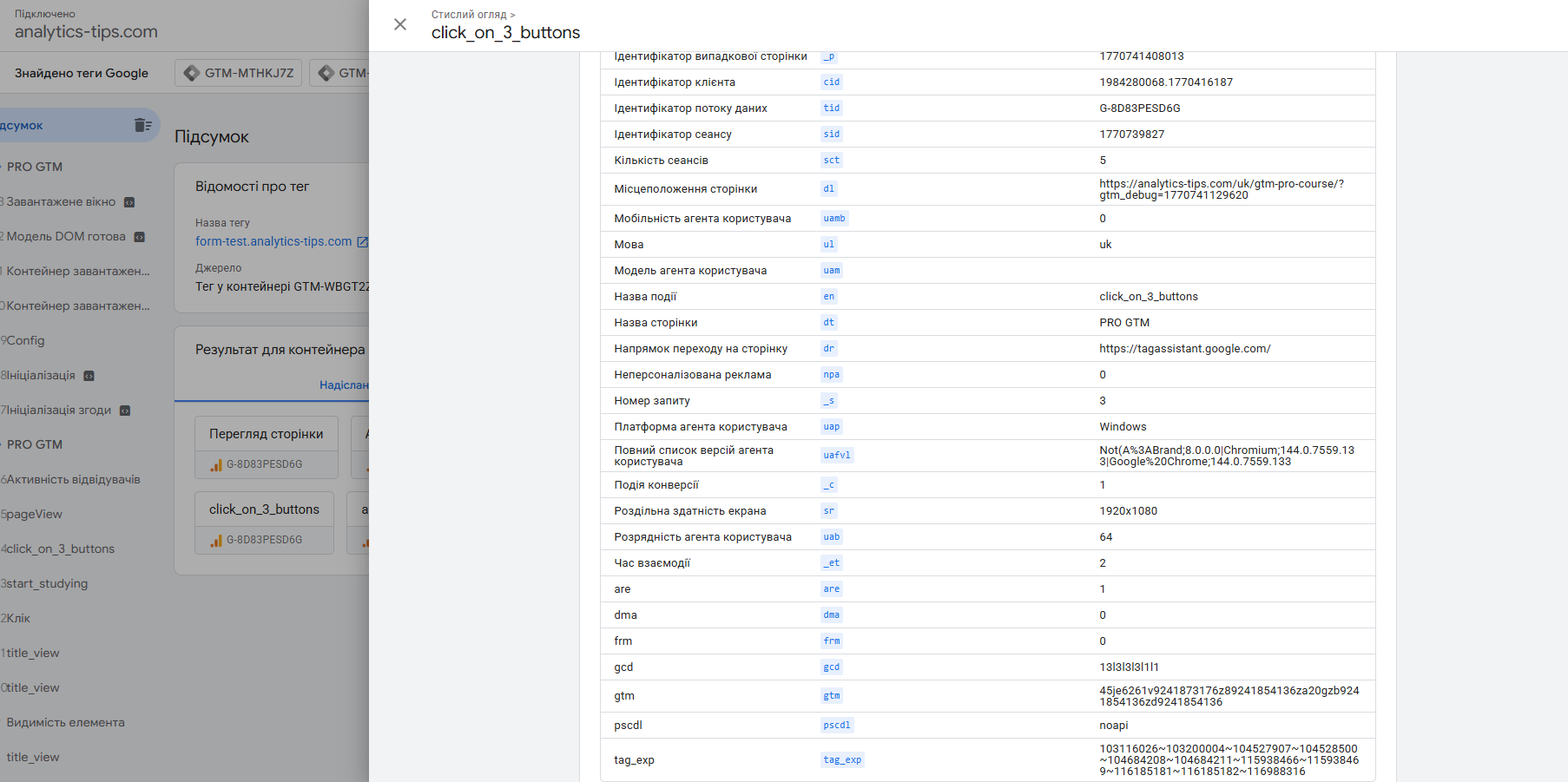Select the Видимість елемента event
Viewport: 1568px width, 782px height.
[66, 722]
